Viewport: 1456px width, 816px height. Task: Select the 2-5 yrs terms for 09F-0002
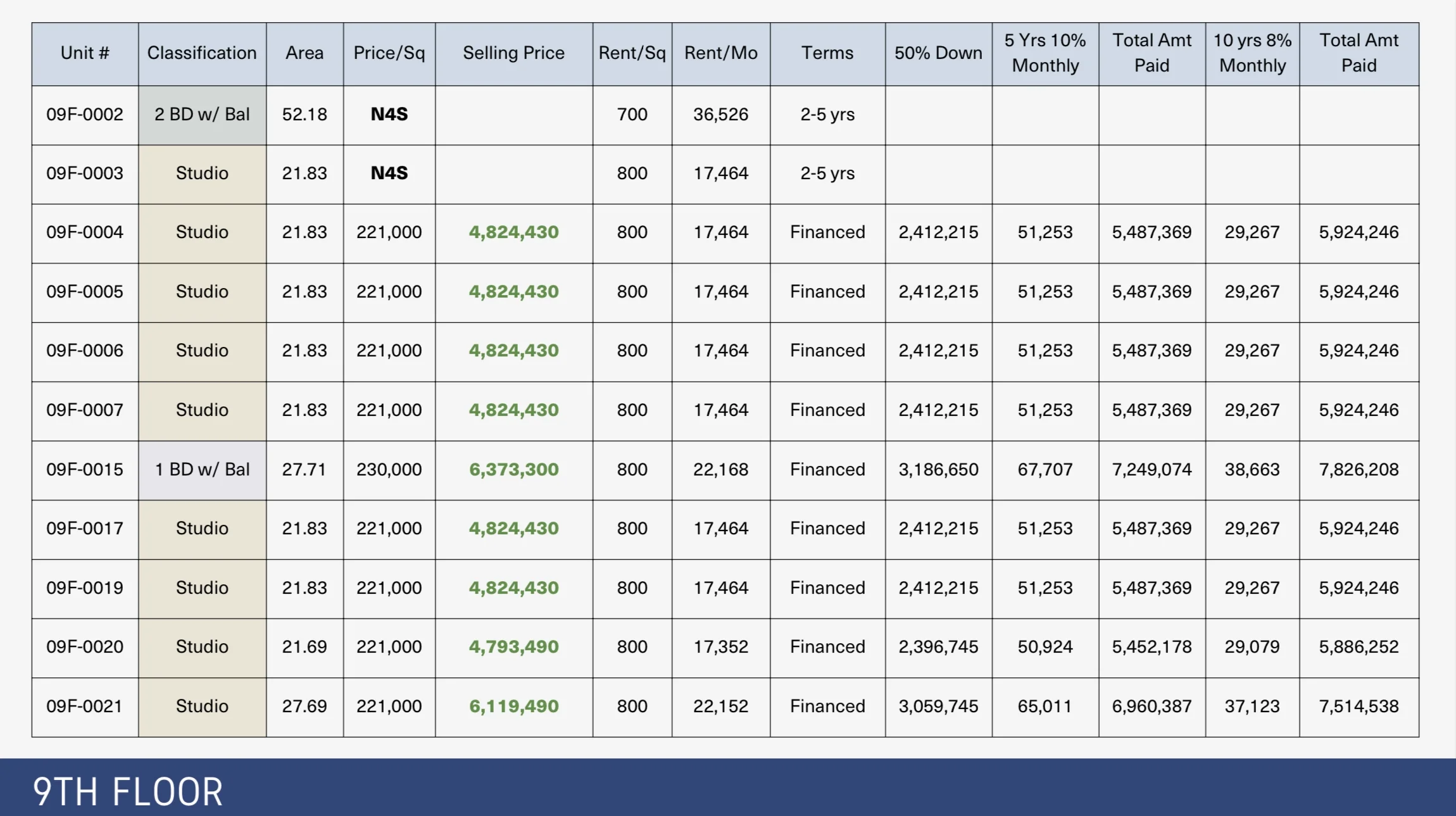[x=827, y=115]
